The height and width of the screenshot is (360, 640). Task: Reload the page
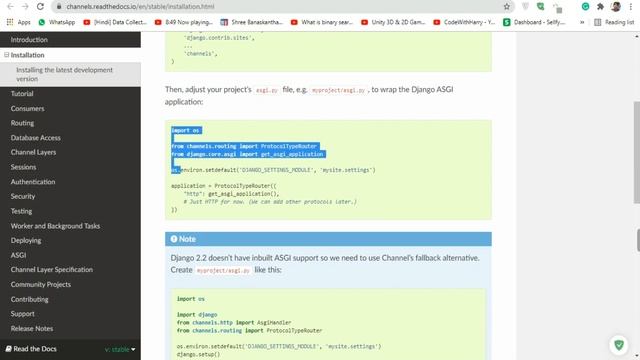tap(40, 7)
